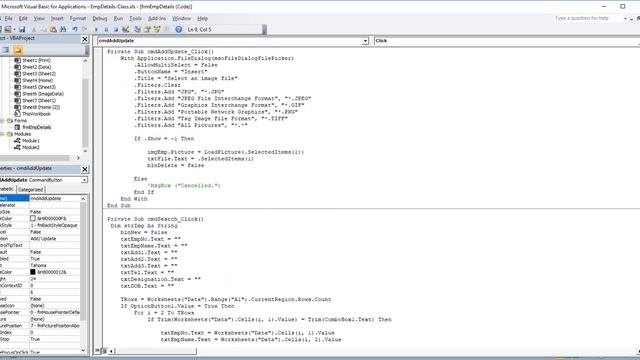Undo the last action in the toolbar
This screenshot has width=640, height=360.
tap(75, 29)
